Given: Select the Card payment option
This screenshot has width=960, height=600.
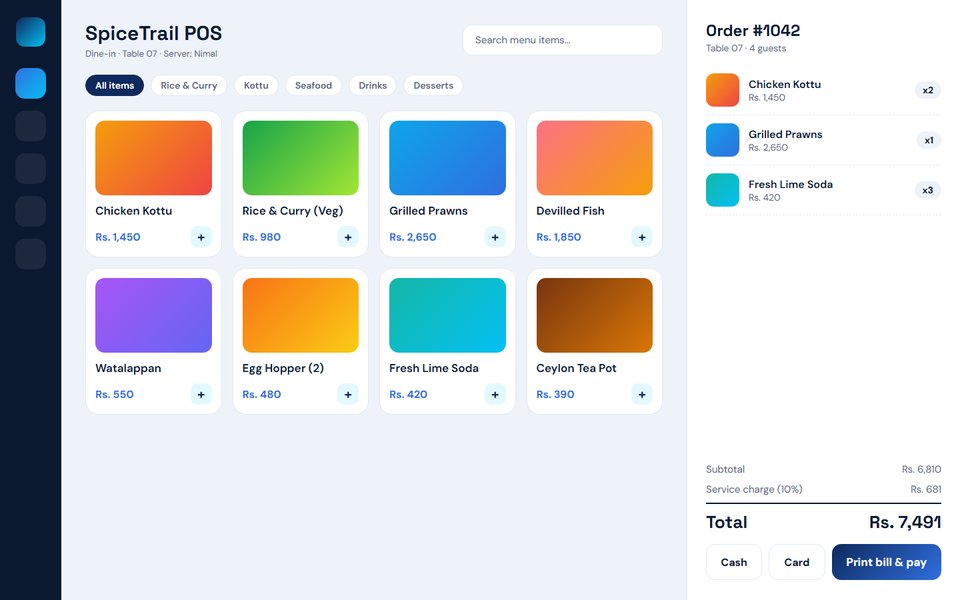Looking at the screenshot, I should [797, 562].
